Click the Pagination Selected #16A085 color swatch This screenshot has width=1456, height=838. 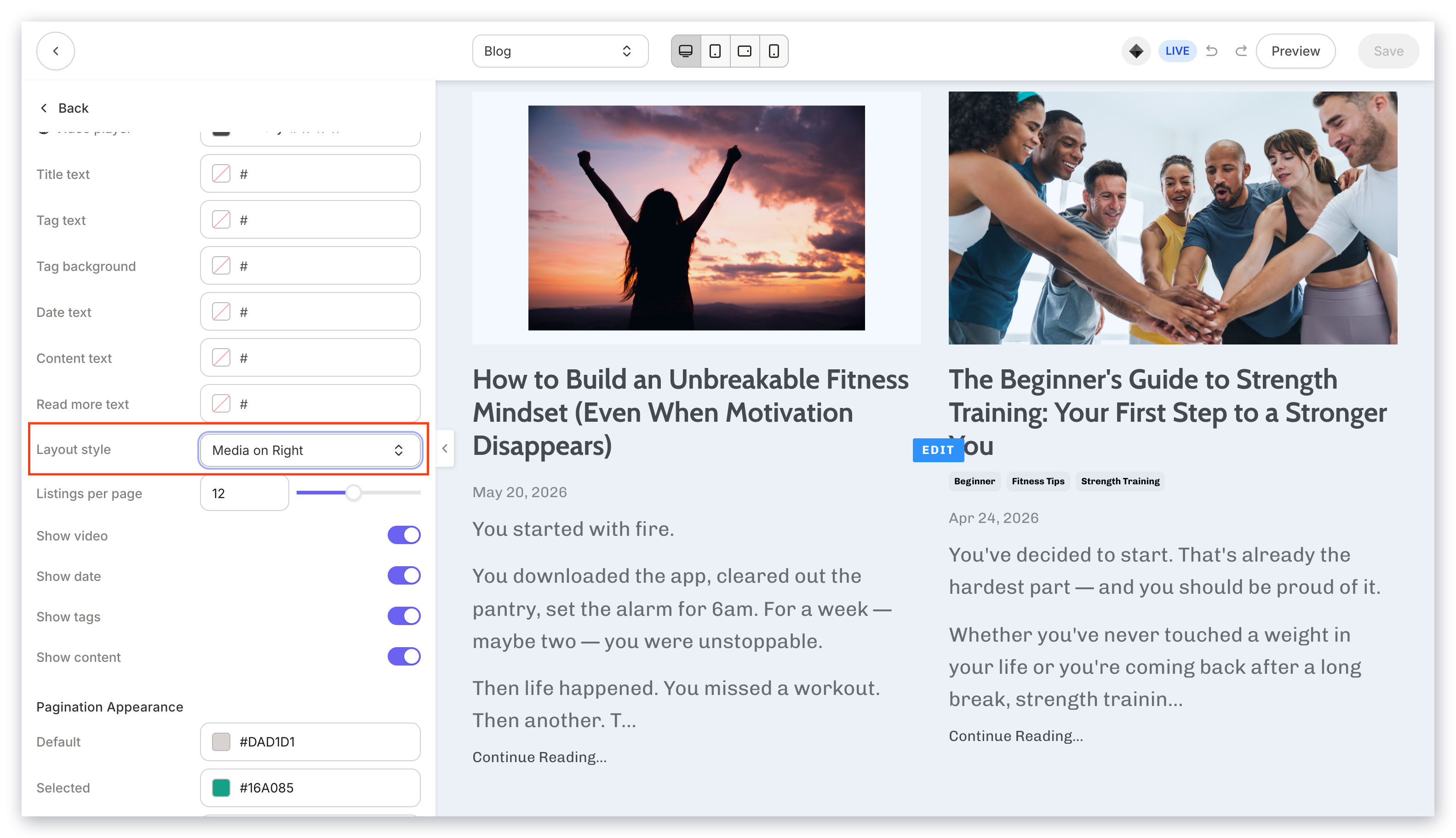pyautogui.click(x=221, y=788)
